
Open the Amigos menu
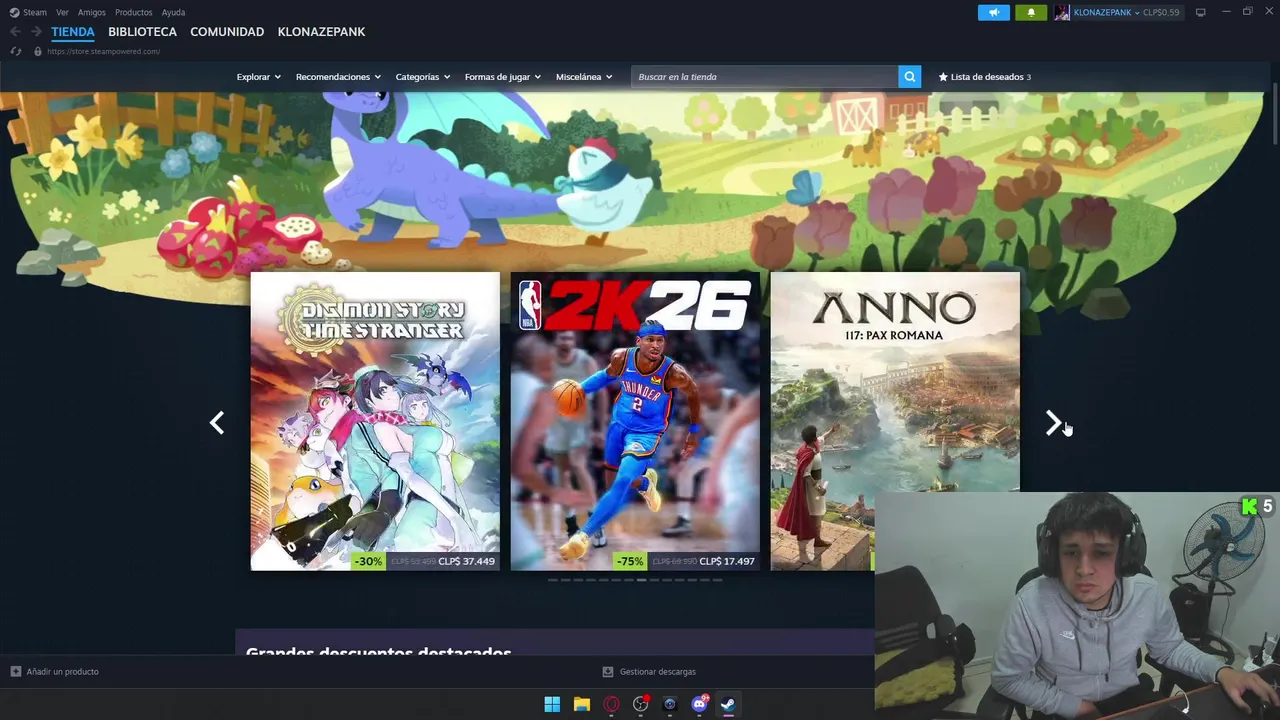click(92, 12)
